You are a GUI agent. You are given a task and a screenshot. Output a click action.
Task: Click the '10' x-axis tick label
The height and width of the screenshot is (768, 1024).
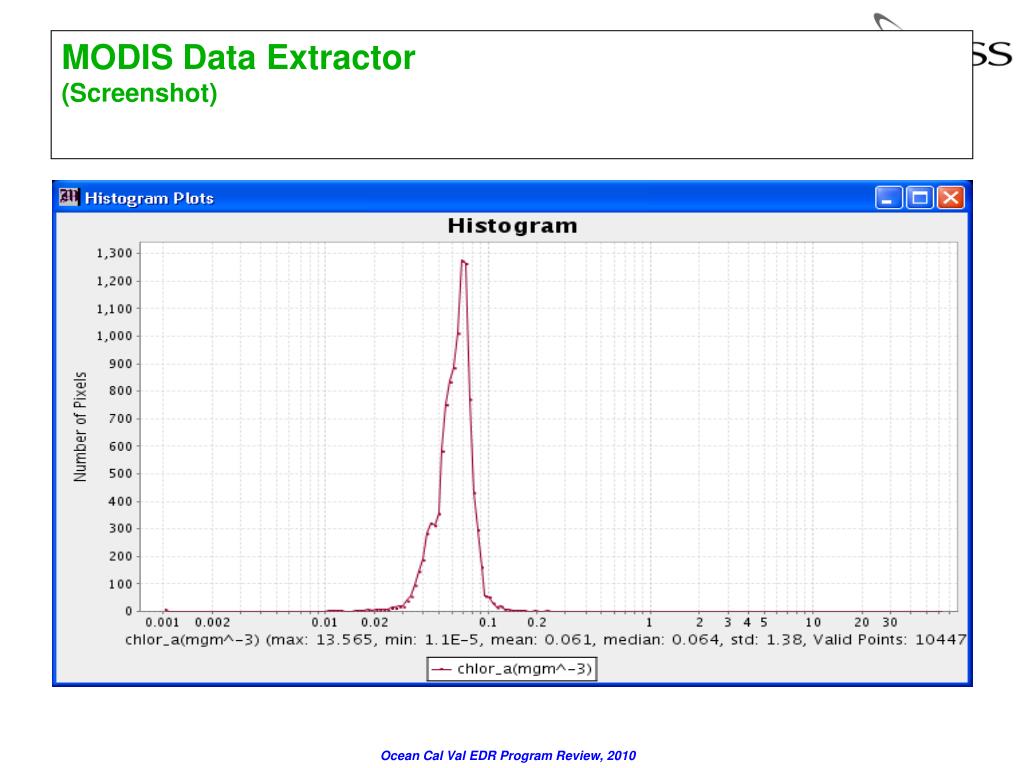click(x=813, y=622)
